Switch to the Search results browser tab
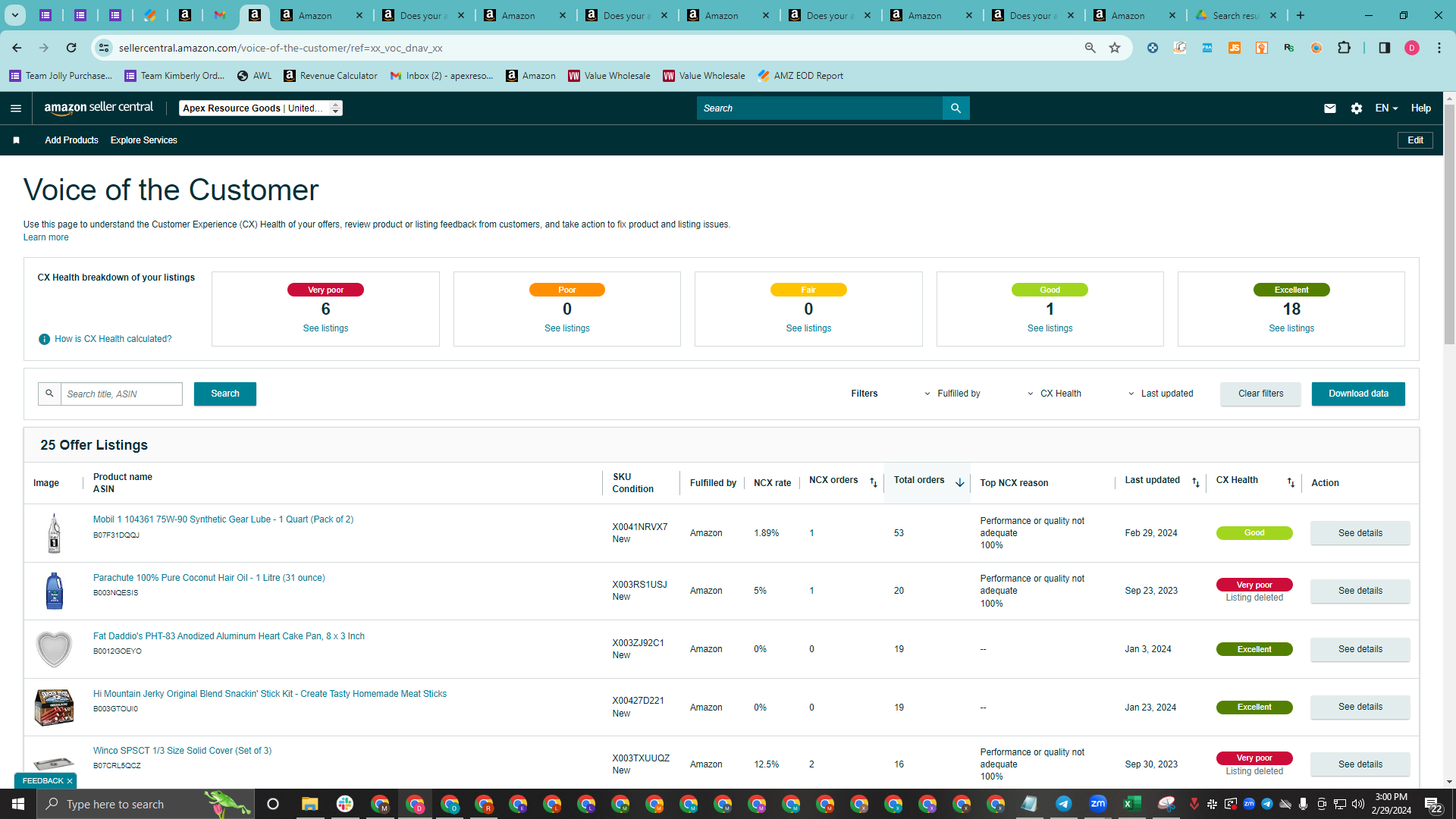 1236,15
